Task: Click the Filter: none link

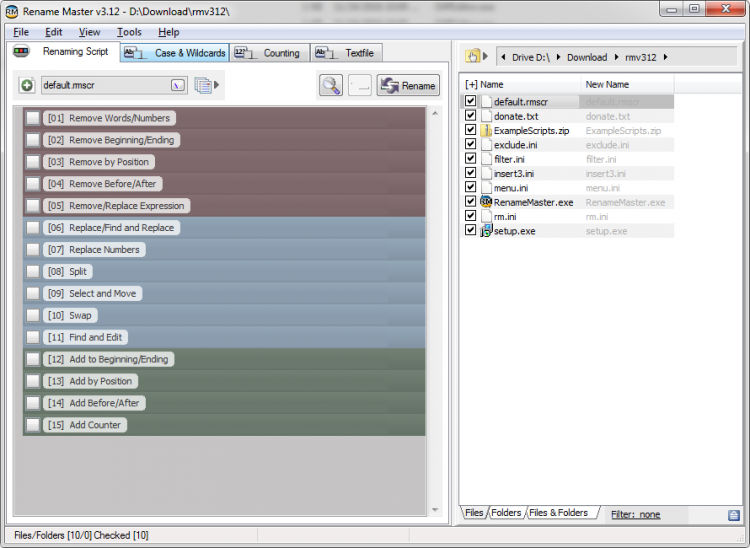Action: [x=635, y=515]
